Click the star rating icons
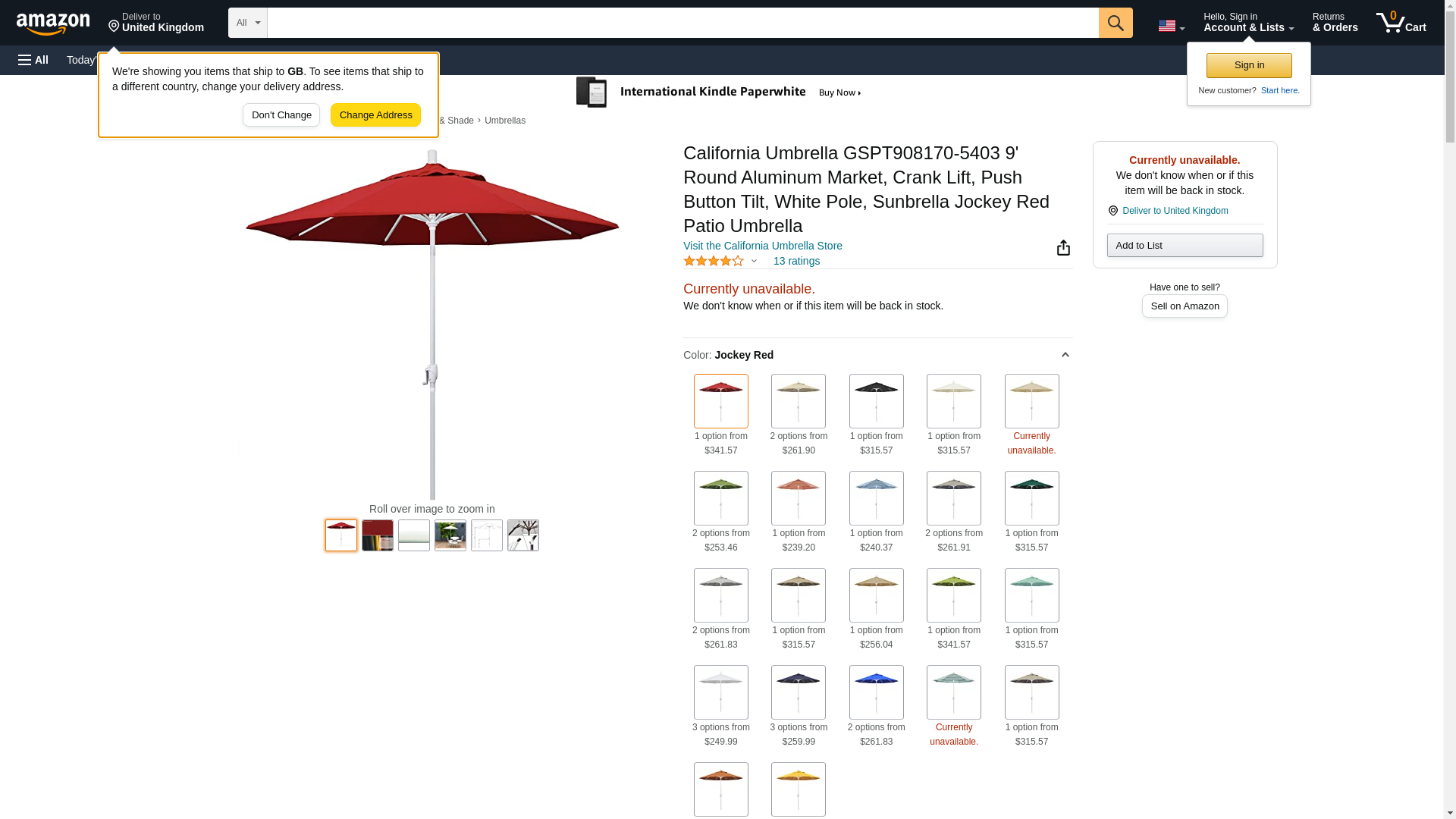Image resolution: width=1456 pixels, height=819 pixels. coord(714,261)
